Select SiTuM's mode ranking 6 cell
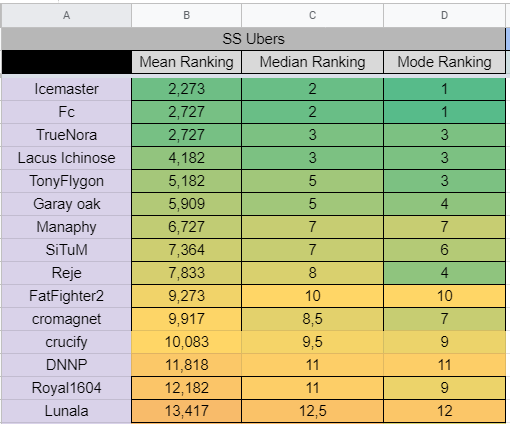The width and height of the screenshot is (510, 424). click(x=444, y=250)
